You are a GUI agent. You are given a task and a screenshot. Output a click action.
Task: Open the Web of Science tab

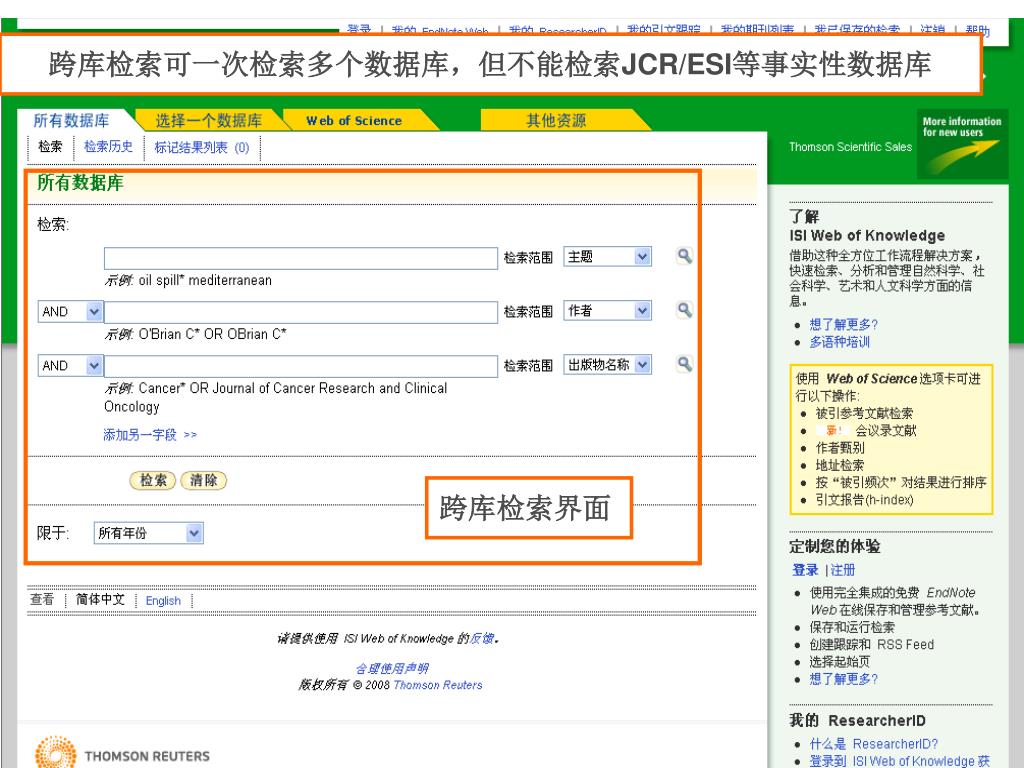354,121
